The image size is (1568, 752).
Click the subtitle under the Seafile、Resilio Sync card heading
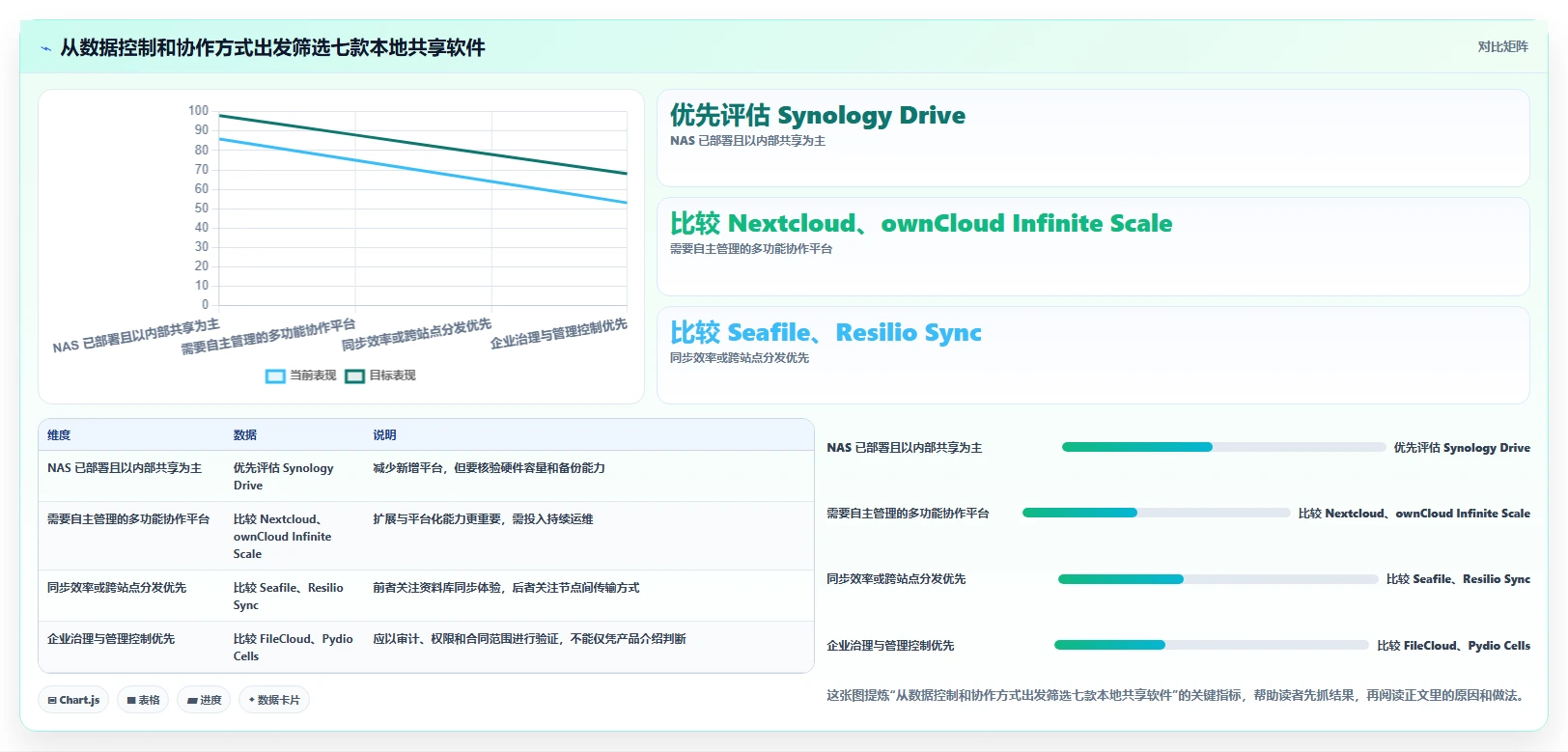pos(740,358)
